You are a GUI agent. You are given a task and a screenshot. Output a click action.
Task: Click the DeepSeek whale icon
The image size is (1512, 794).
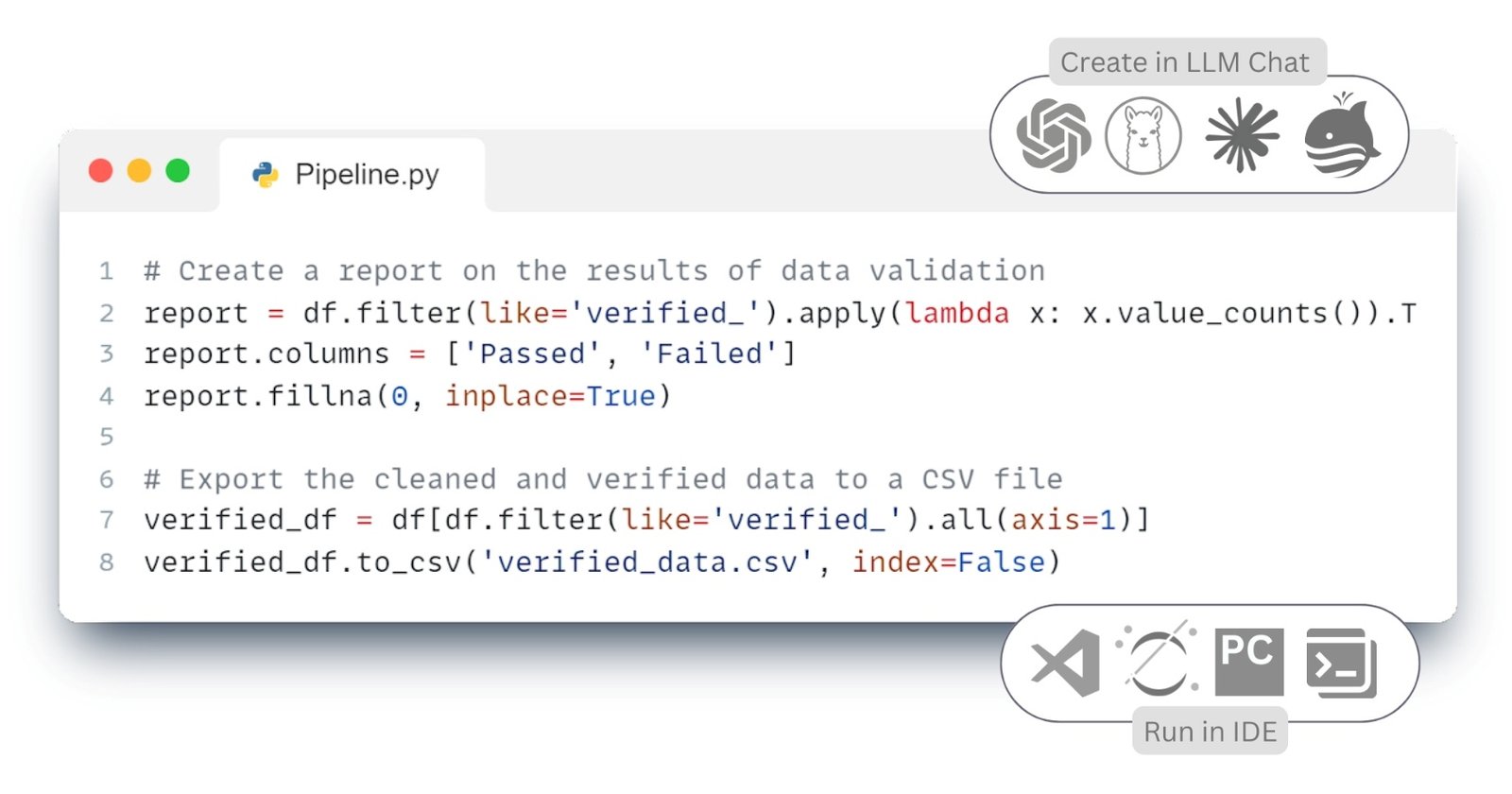point(1342,135)
